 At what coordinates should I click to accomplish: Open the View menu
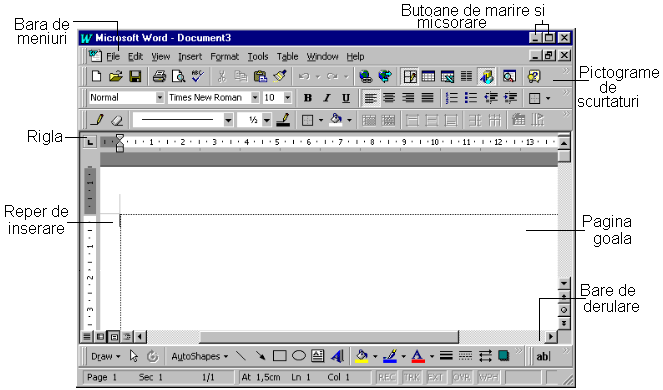161,56
